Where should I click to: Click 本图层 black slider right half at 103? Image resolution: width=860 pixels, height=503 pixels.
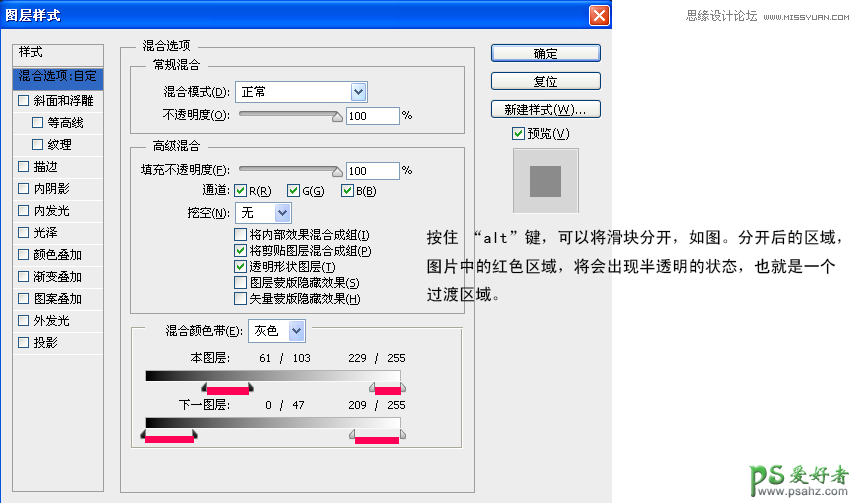tap(251, 388)
